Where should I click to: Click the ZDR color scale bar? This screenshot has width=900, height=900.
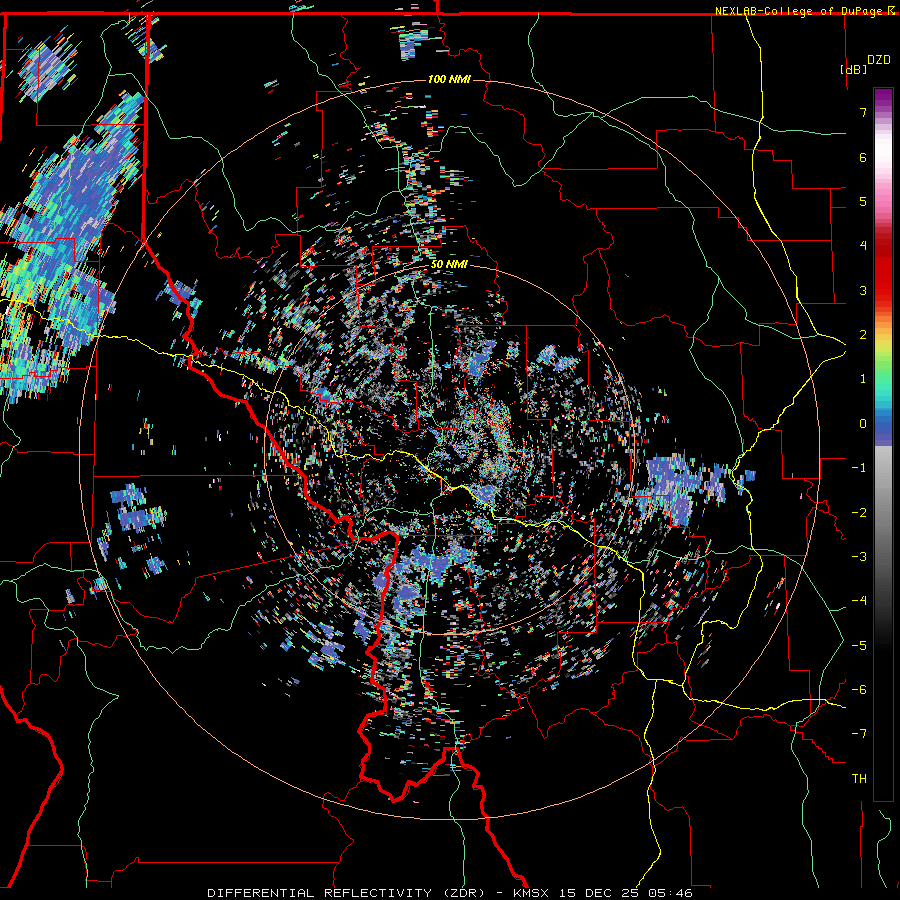pyautogui.click(x=883, y=444)
